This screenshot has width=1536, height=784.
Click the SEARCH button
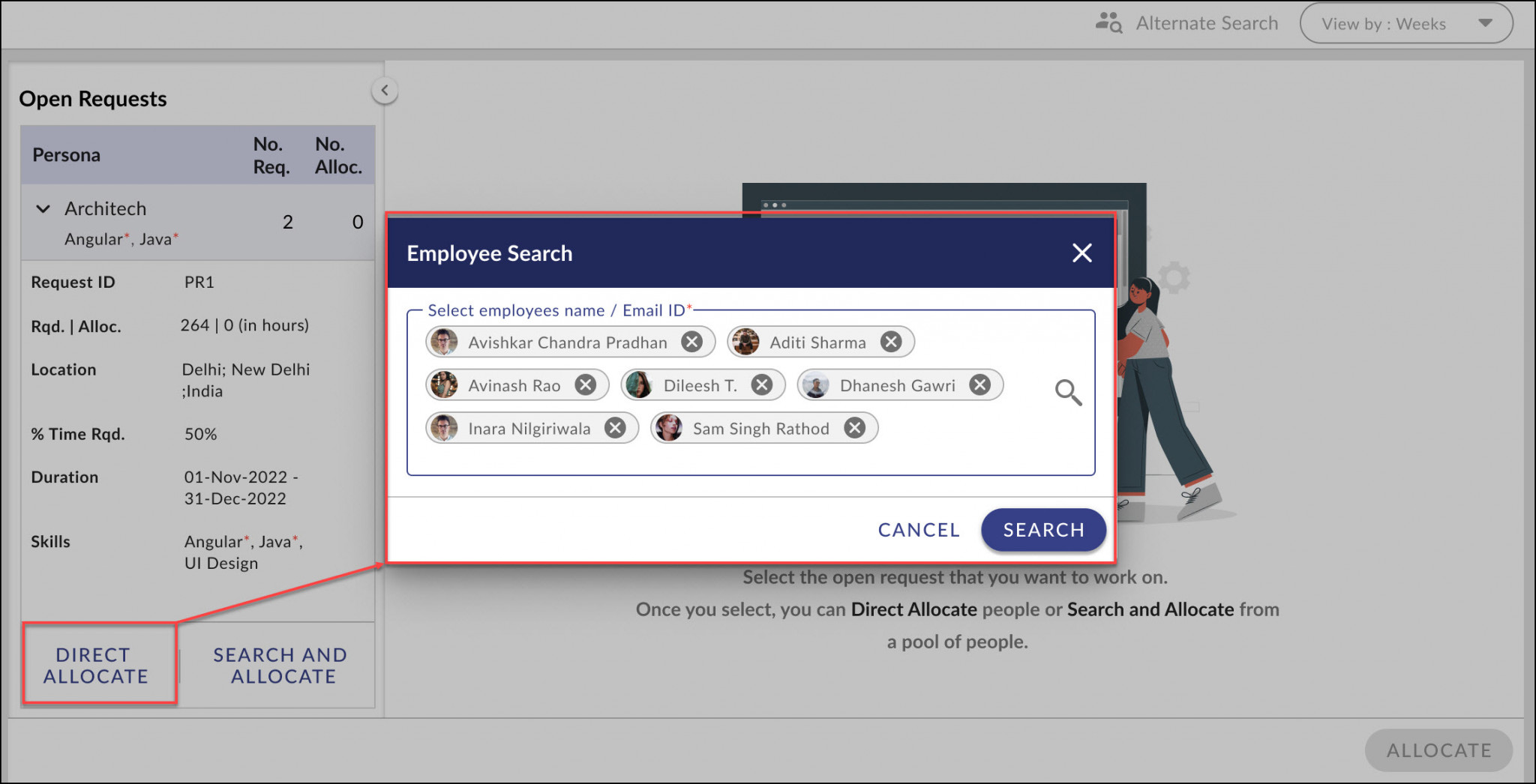tap(1043, 530)
